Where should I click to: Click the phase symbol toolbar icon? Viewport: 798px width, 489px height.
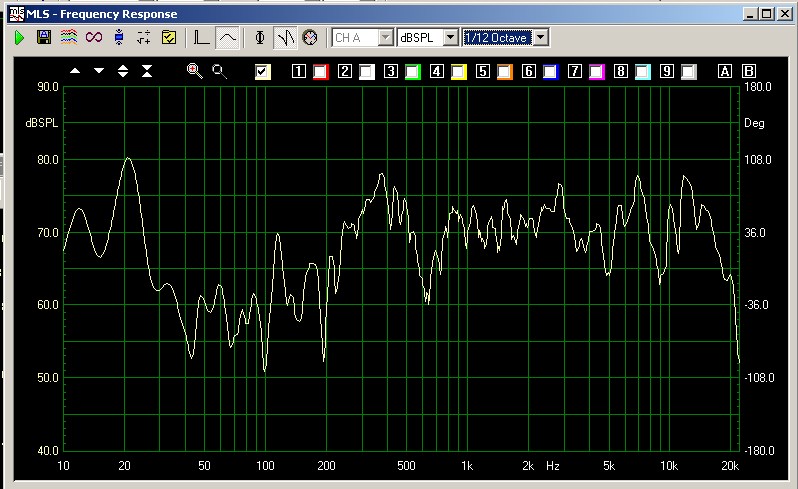(260, 38)
